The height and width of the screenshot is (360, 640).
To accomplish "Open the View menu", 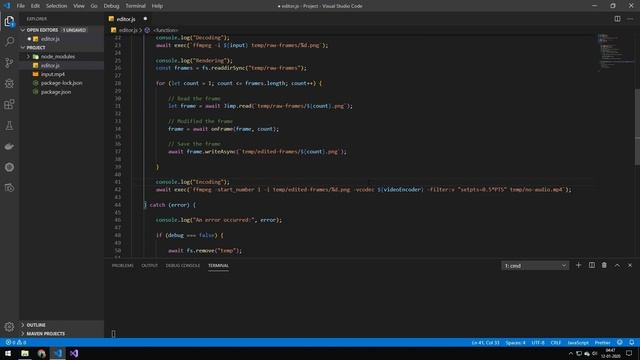I will pos(79,6).
